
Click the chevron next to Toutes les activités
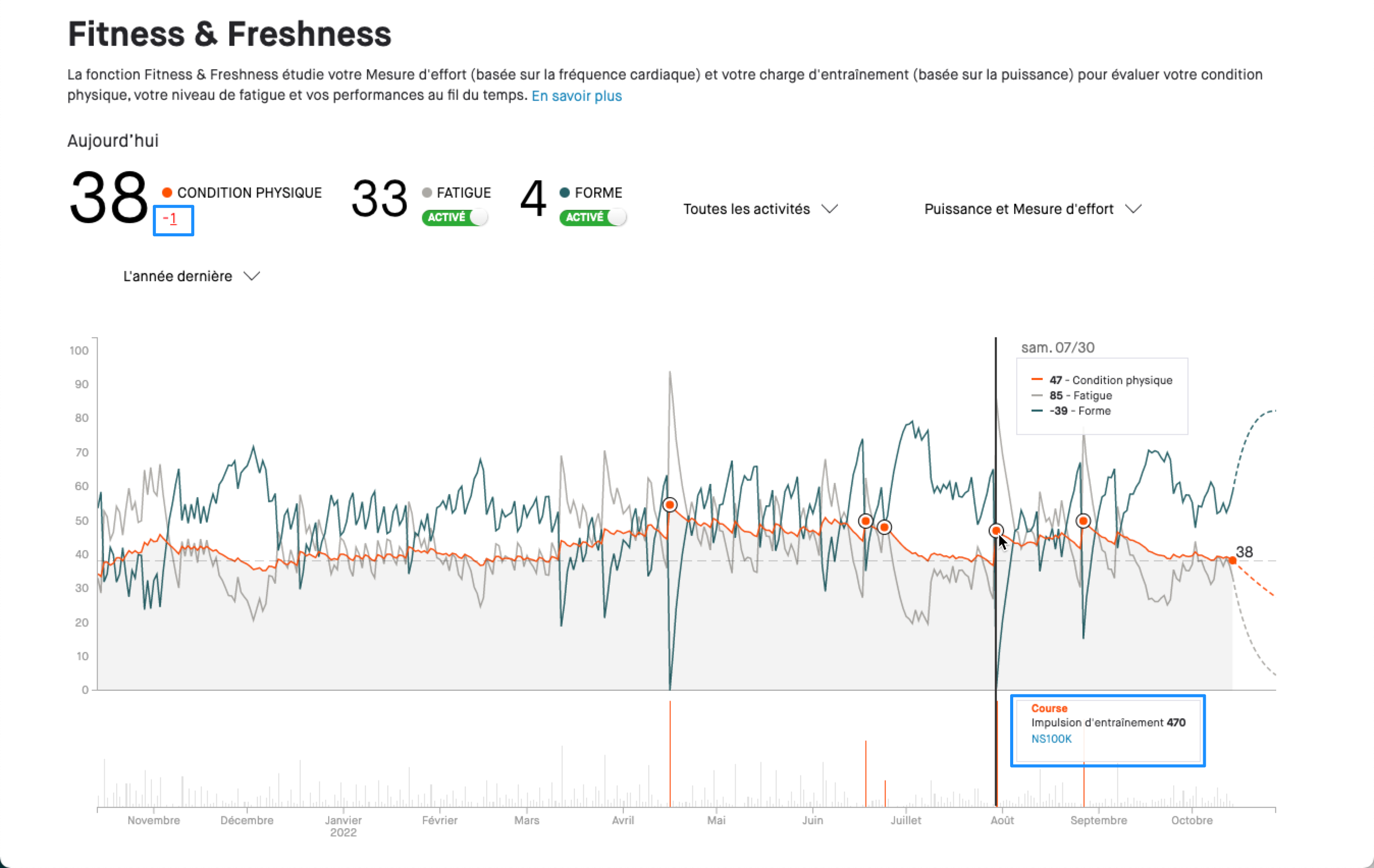pyautogui.click(x=830, y=209)
